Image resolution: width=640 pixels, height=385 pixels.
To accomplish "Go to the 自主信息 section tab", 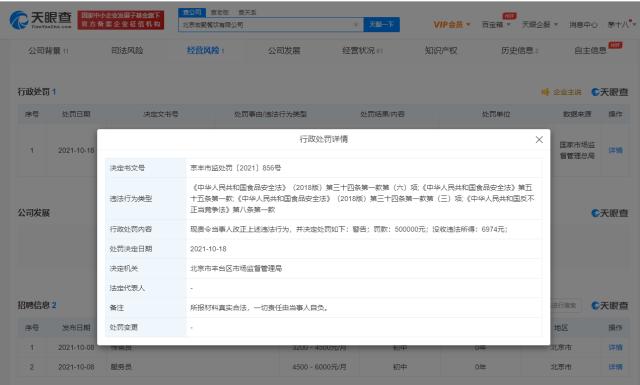I will pos(591,50).
